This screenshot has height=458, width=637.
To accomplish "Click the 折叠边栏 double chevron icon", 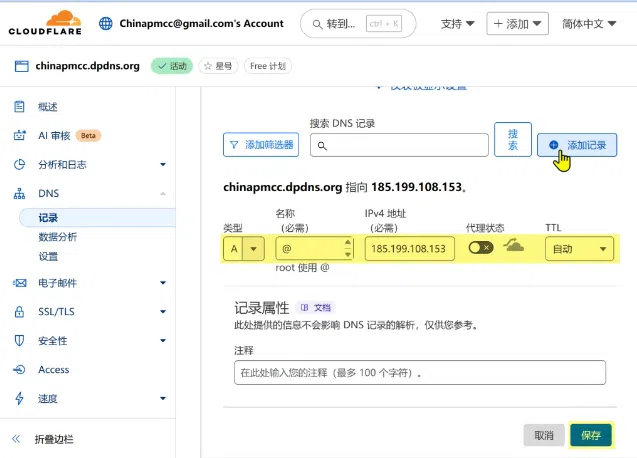I will (x=16, y=438).
